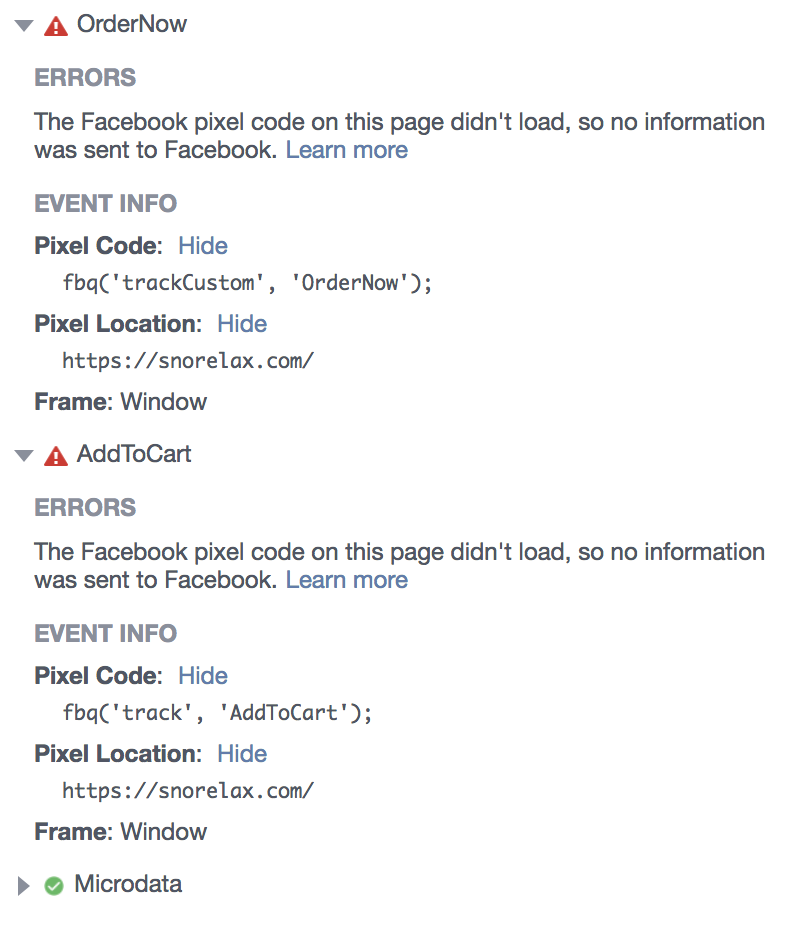The width and height of the screenshot is (790, 932).
Task: Click the fbq track AddToCart code line
Action: click(217, 713)
